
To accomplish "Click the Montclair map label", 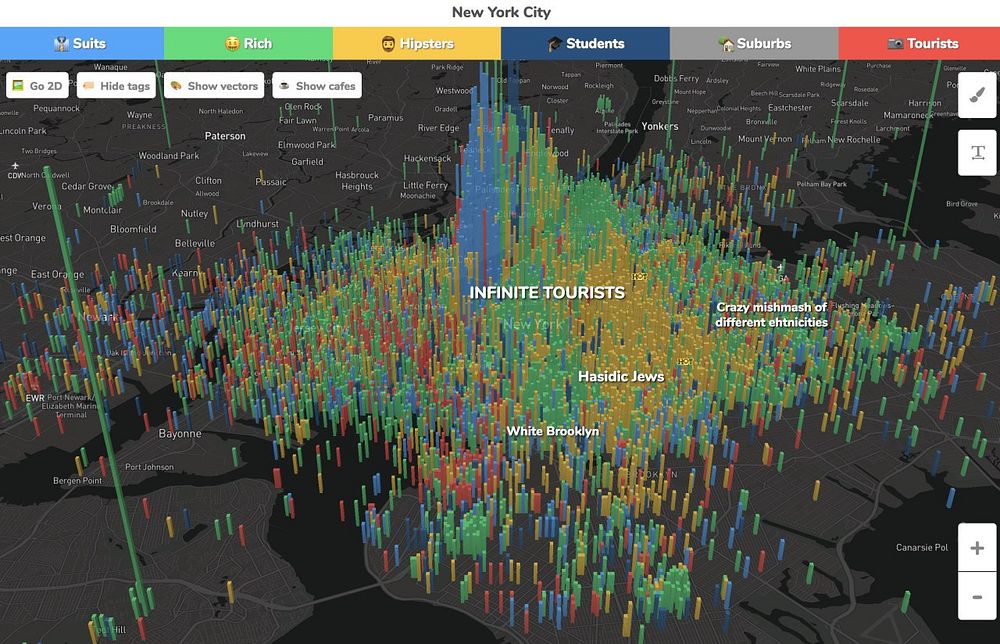I will click(x=102, y=210).
